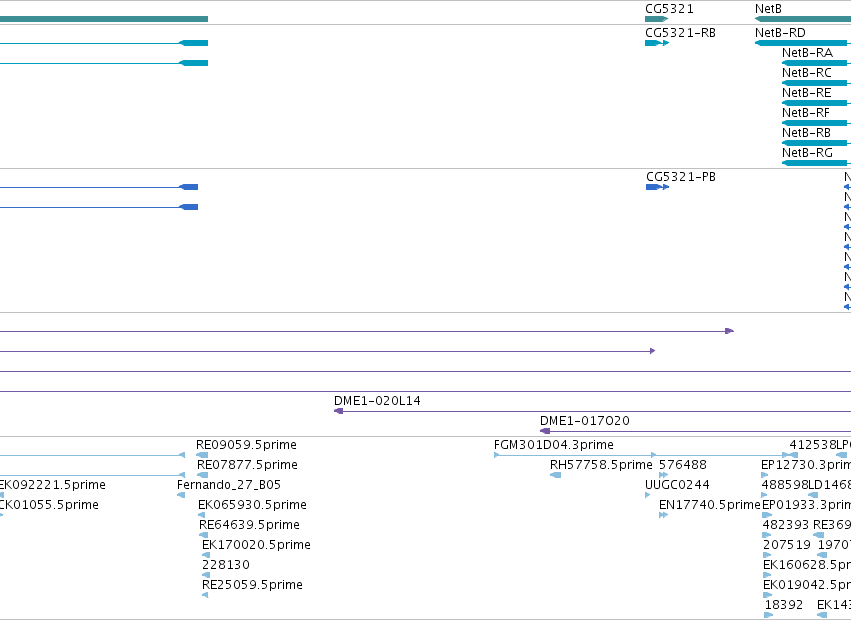Click the CG5321-RB transcript exon glyph
The height and width of the screenshot is (620, 851).
point(657,43)
